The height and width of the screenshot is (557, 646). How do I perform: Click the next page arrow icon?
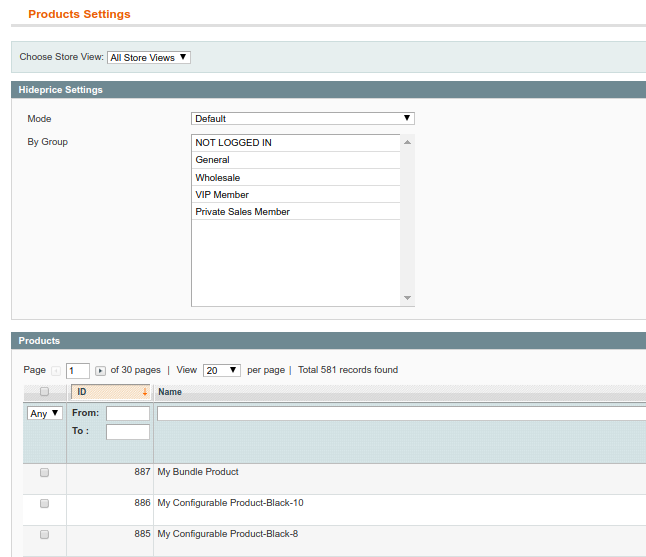(x=100, y=371)
